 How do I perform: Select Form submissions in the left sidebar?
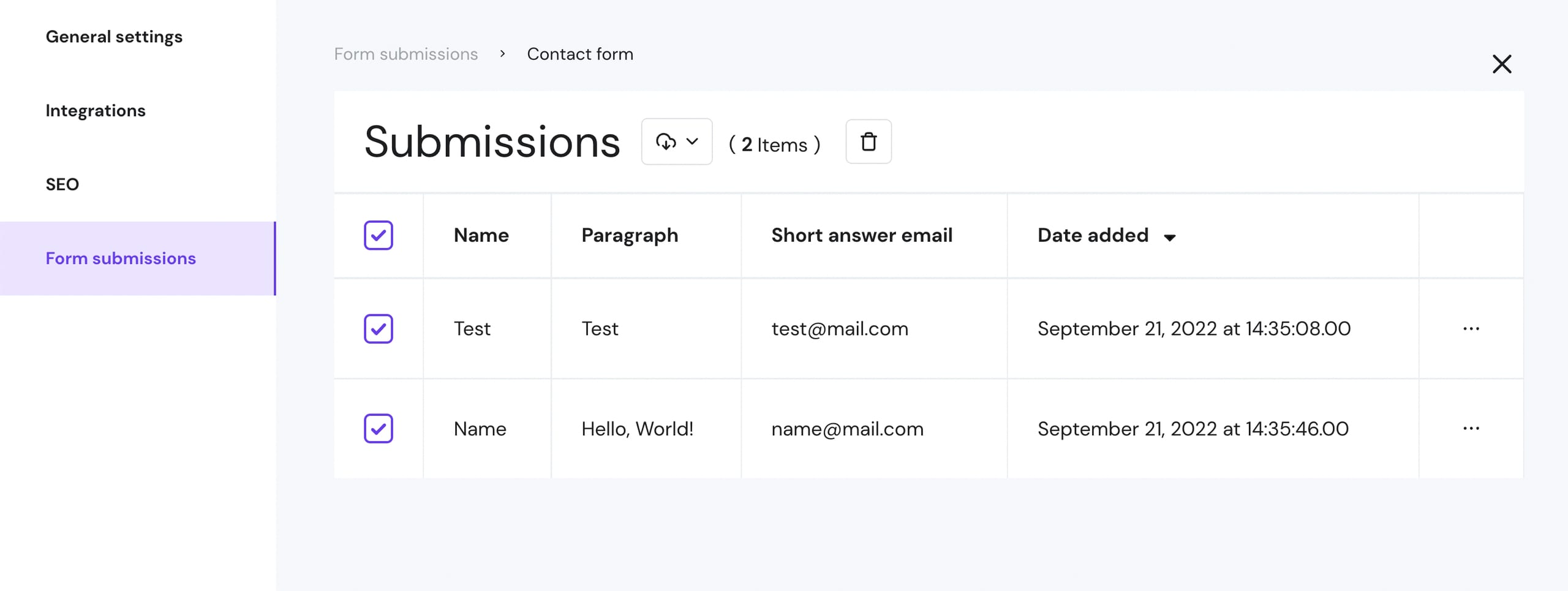[121, 258]
